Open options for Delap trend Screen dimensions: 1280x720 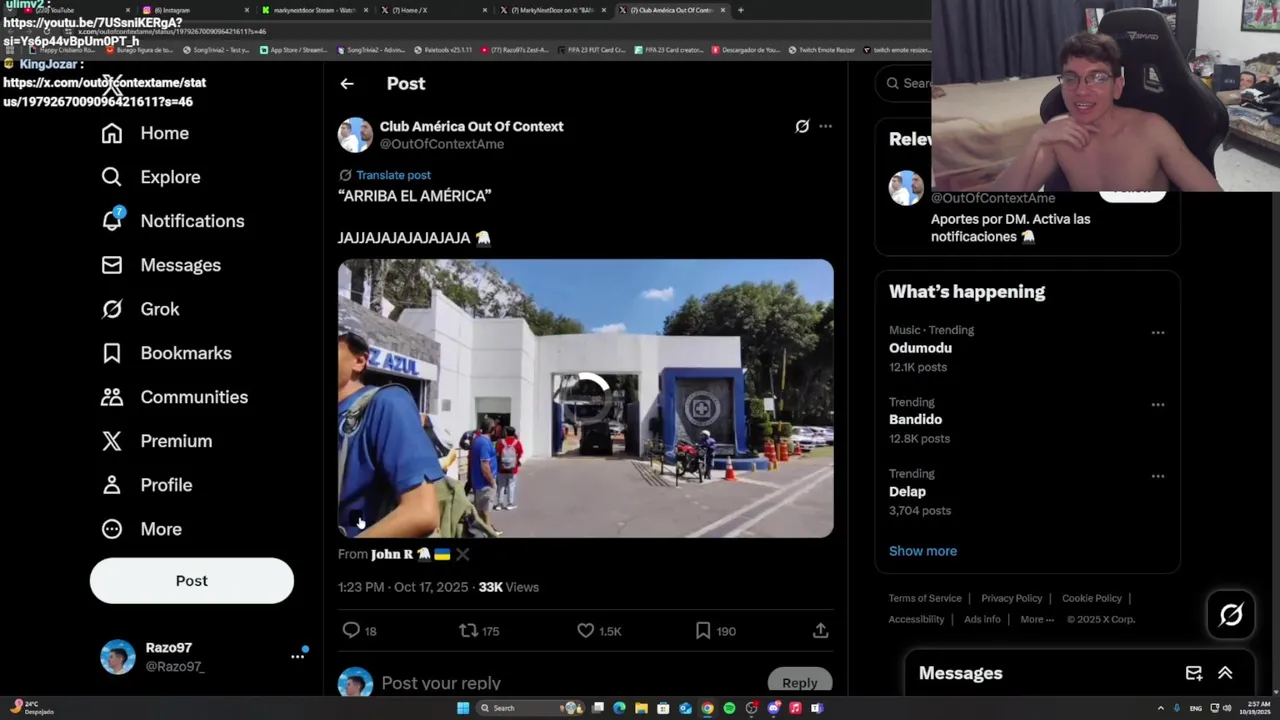(1158, 477)
